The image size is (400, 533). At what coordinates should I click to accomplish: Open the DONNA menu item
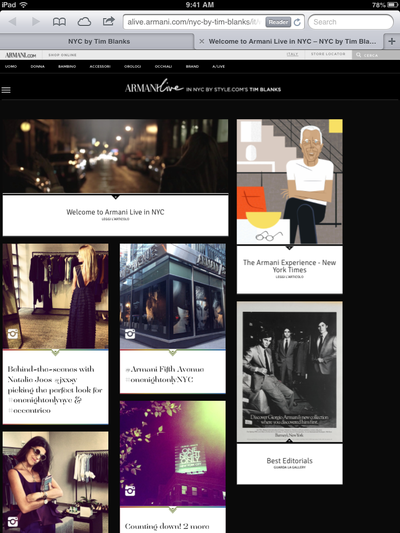38,67
